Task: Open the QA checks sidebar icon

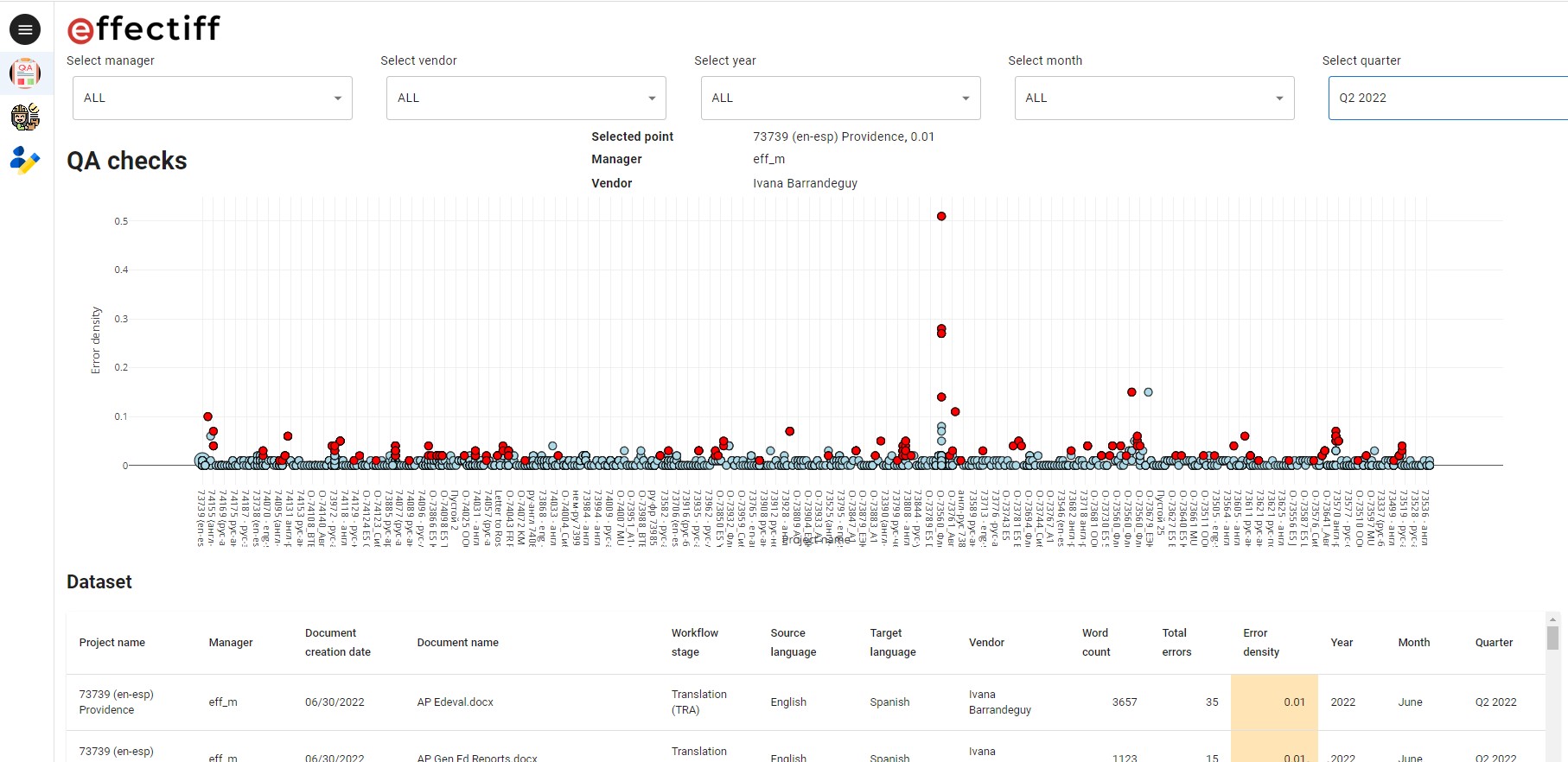Action: [25, 73]
